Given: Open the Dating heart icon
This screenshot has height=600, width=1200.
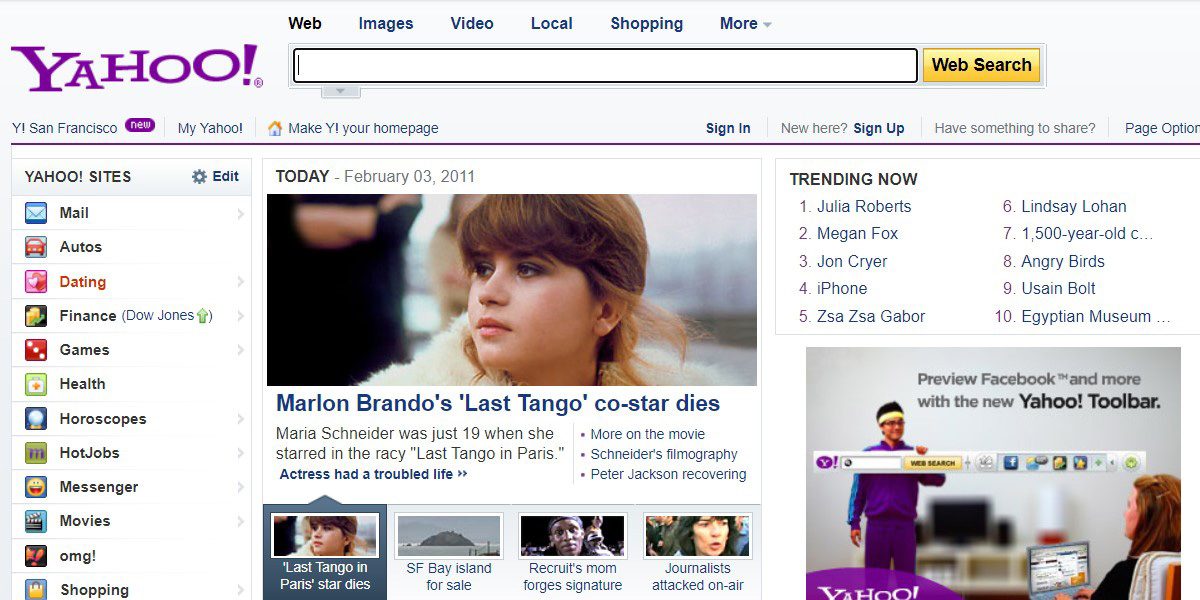Looking at the screenshot, I should coord(36,282).
